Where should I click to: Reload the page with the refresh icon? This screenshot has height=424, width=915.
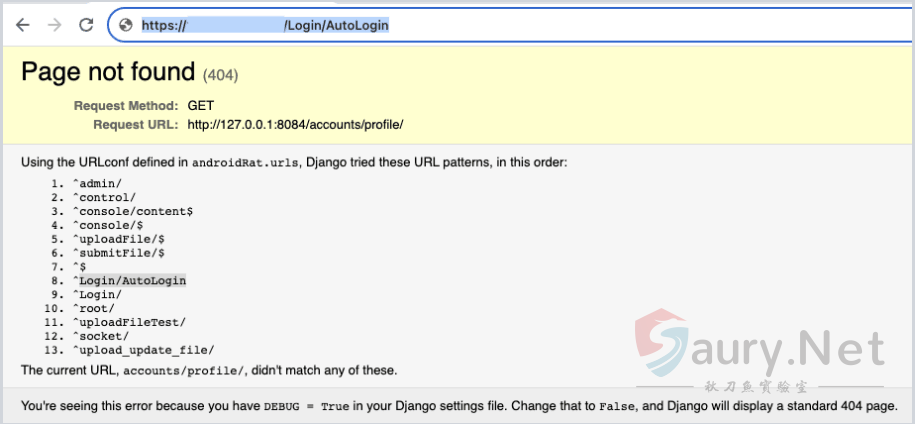(86, 25)
